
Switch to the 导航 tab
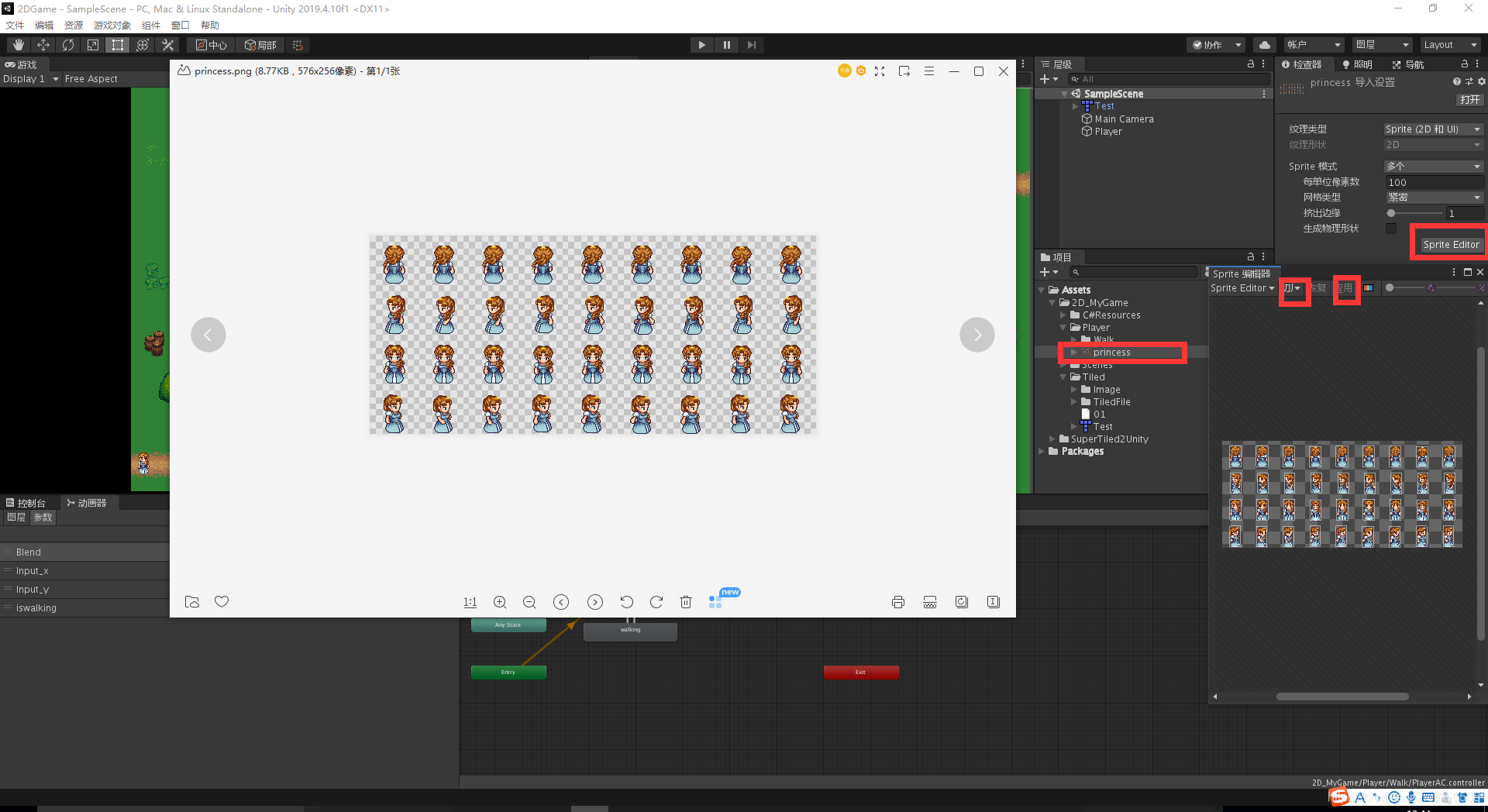(1409, 64)
